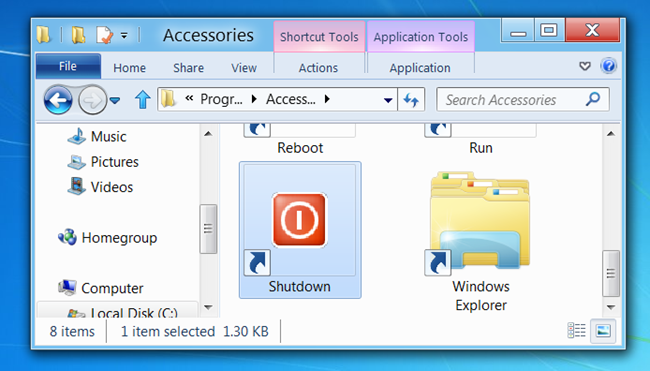This screenshot has width=650, height=371.
Task: Click the Properties quick access icon
Action: coord(104,35)
